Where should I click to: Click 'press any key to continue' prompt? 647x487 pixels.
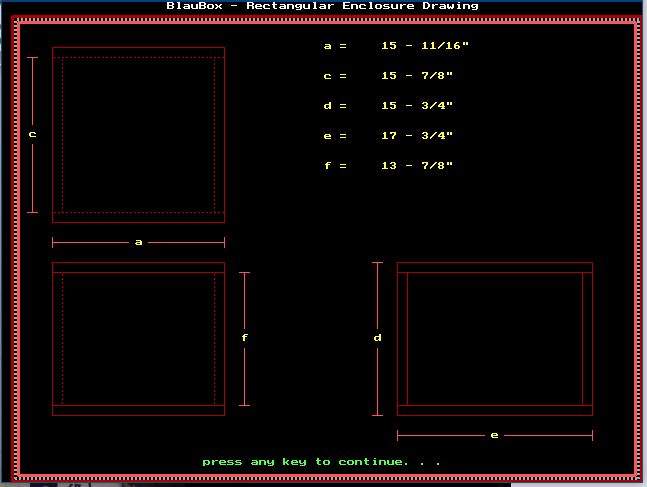tap(321, 462)
